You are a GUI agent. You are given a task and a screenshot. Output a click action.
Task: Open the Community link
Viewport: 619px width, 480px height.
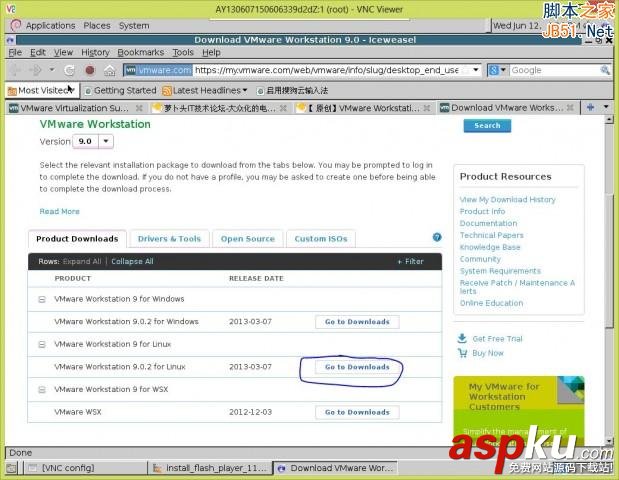point(480,259)
